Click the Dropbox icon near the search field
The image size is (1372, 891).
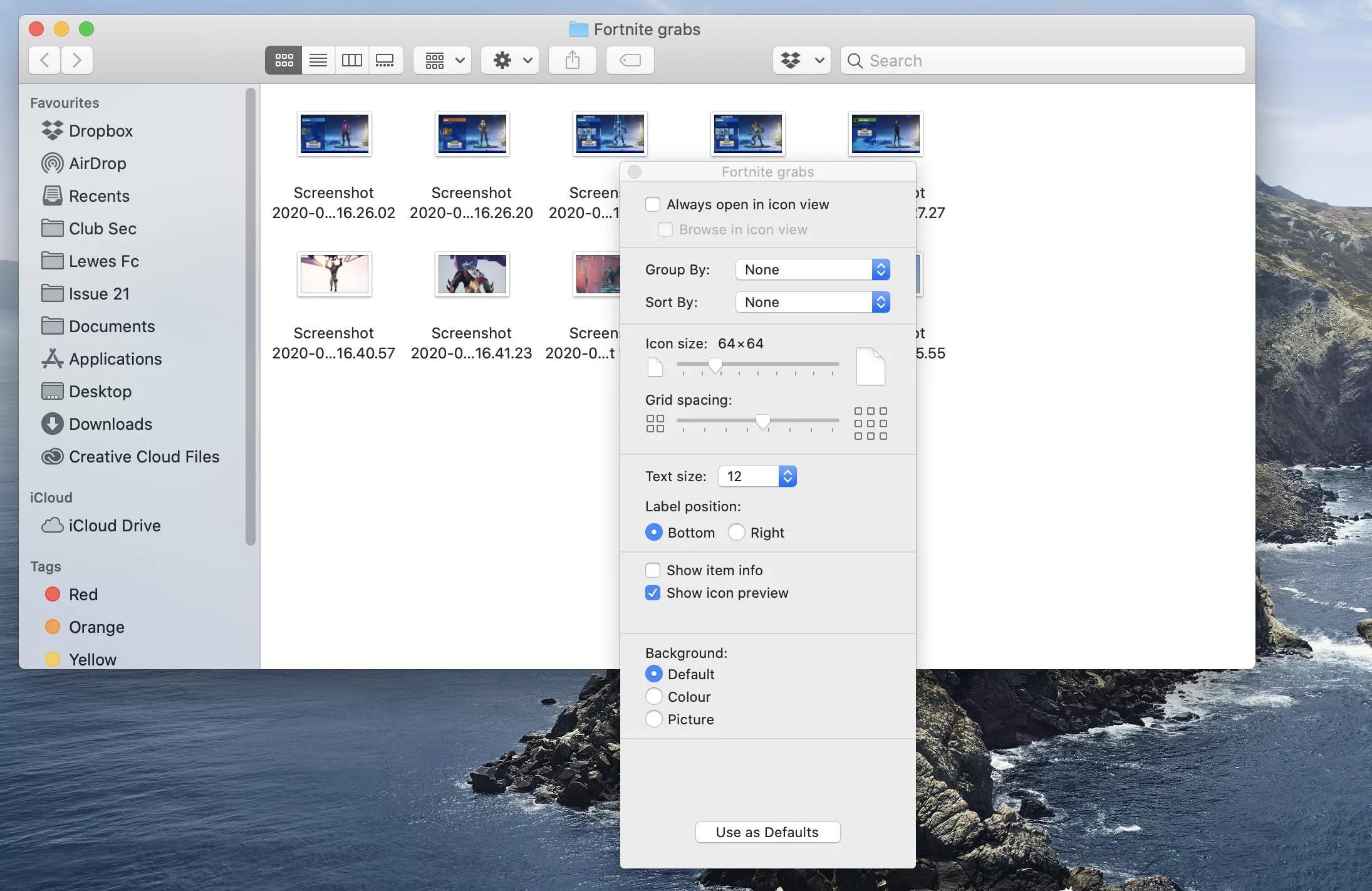pyautogui.click(x=791, y=60)
